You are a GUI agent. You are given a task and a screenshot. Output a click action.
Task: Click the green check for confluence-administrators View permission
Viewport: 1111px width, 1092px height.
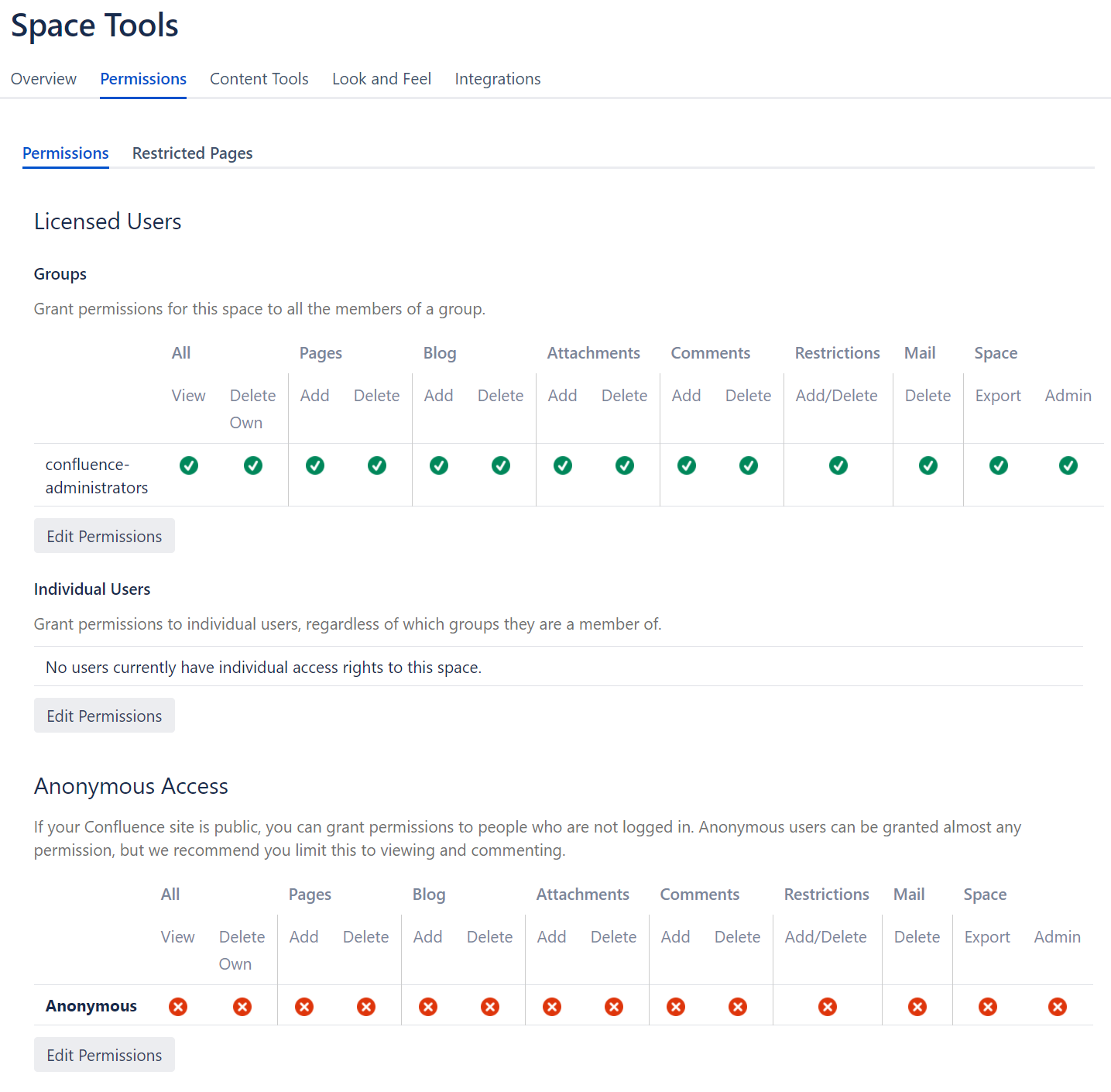[x=188, y=465]
